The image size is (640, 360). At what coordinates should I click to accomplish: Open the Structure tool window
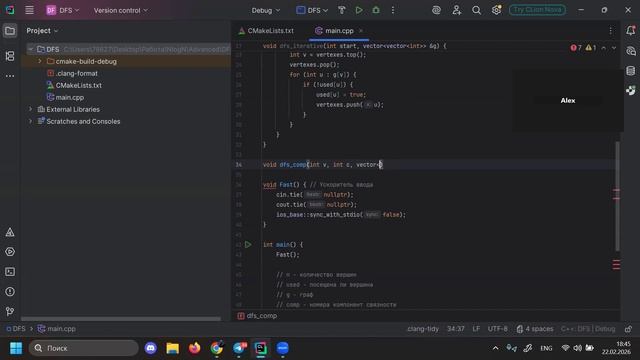[10, 56]
